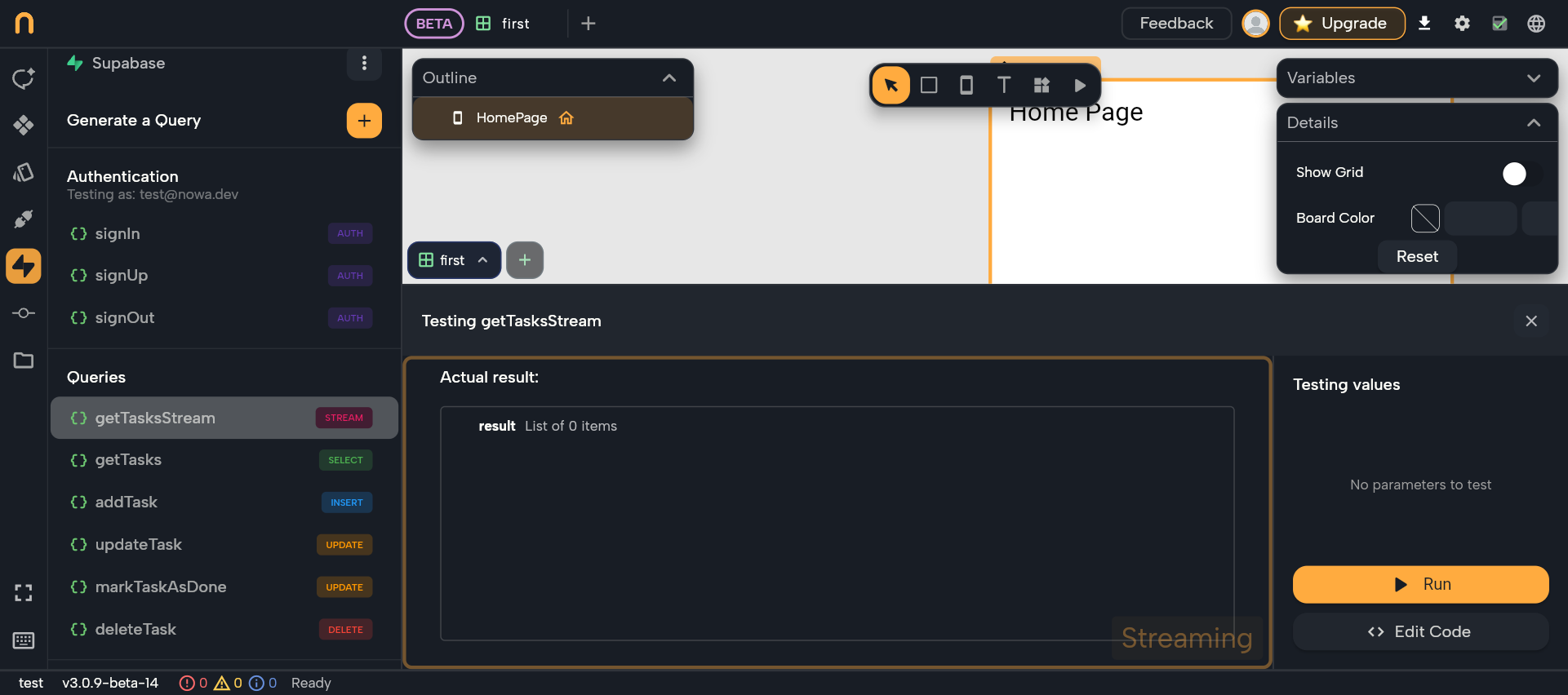
Task: Select the getTasks query
Action: 128,460
